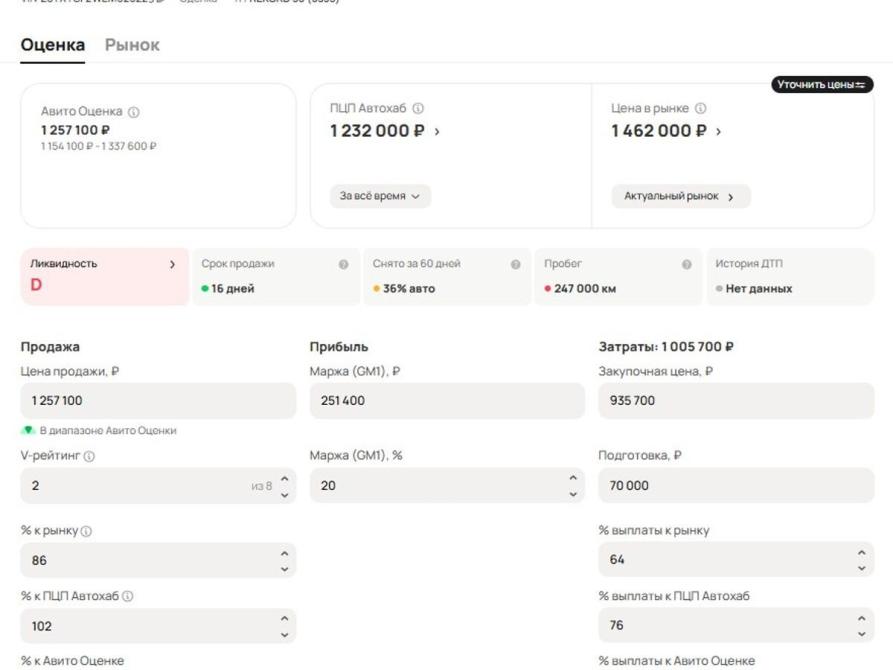Increase % выплаты к ПЦП Автохаб value

click(862, 618)
